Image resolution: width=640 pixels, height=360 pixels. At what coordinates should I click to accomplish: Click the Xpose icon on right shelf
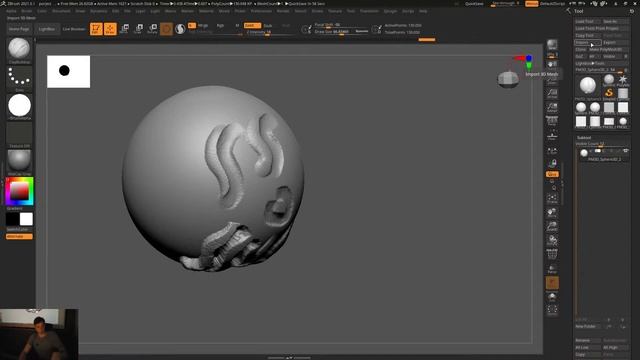pyautogui.click(x=552, y=310)
